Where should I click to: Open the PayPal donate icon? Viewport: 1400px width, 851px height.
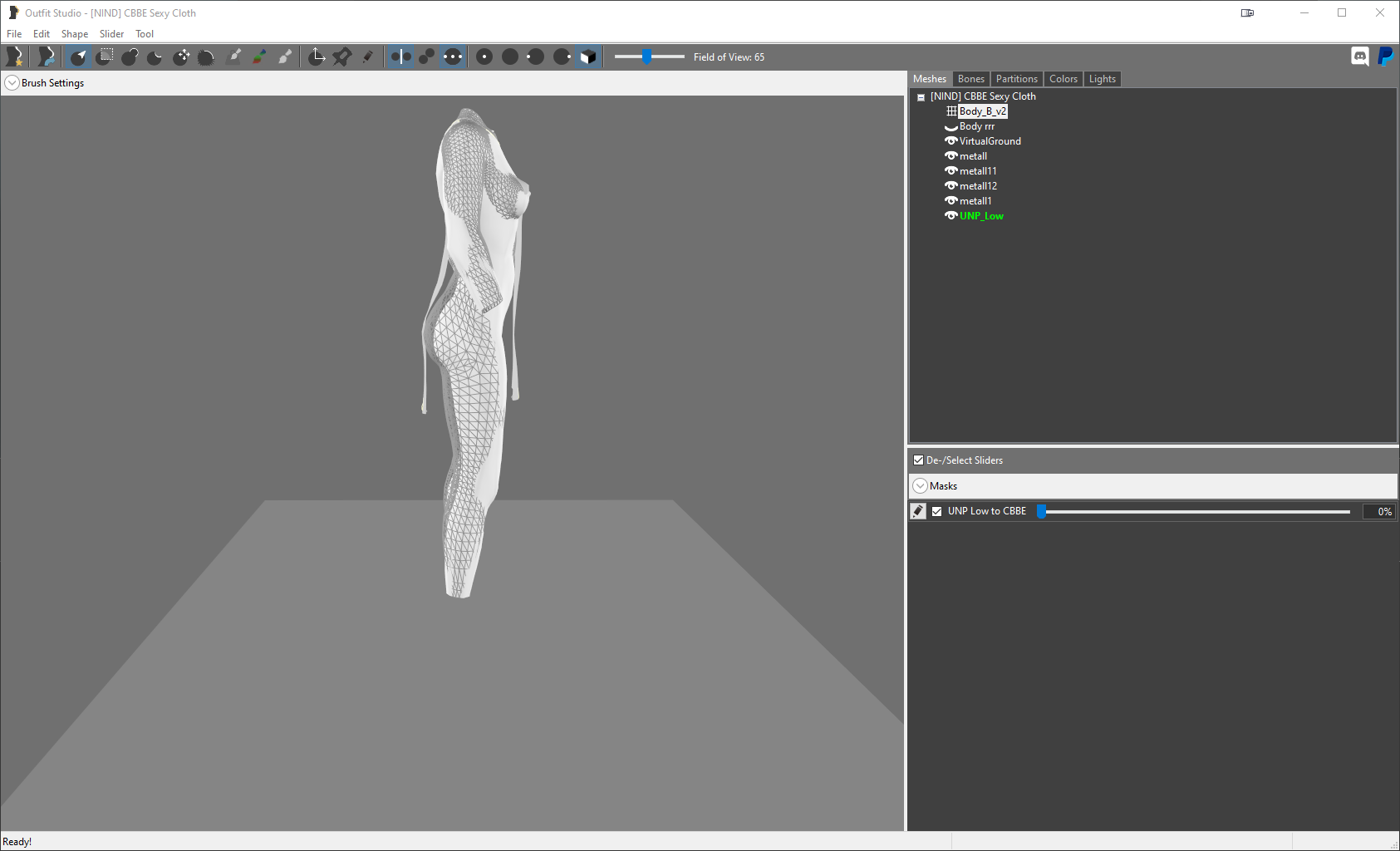point(1386,57)
